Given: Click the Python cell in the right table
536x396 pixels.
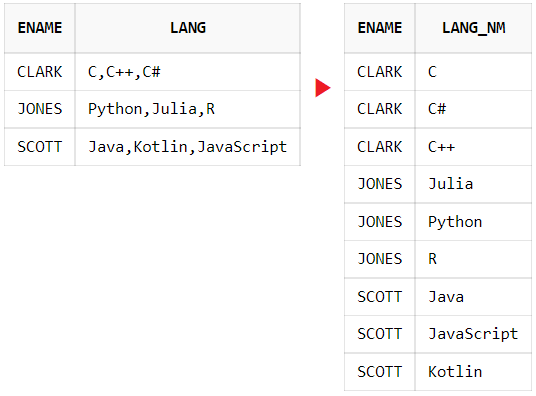Looking at the screenshot, I should click(x=473, y=222).
